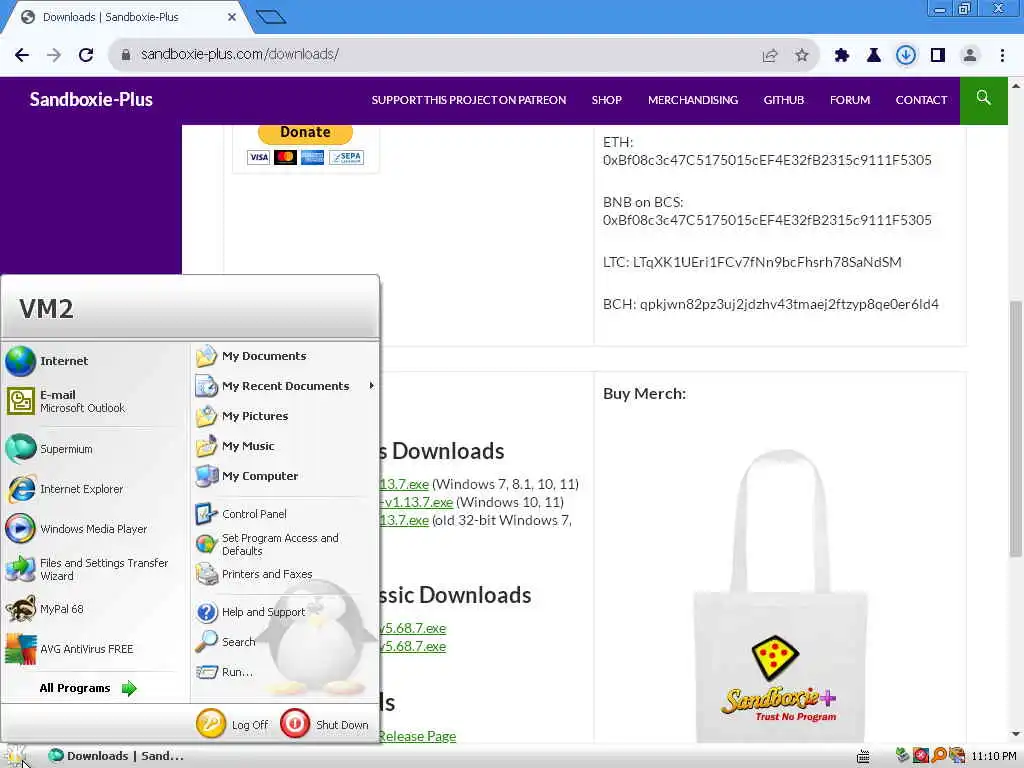Image resolution: width=1024 pixels, height=768 pixels.
Task: Click the Log Off button
Action: point(232,724)
